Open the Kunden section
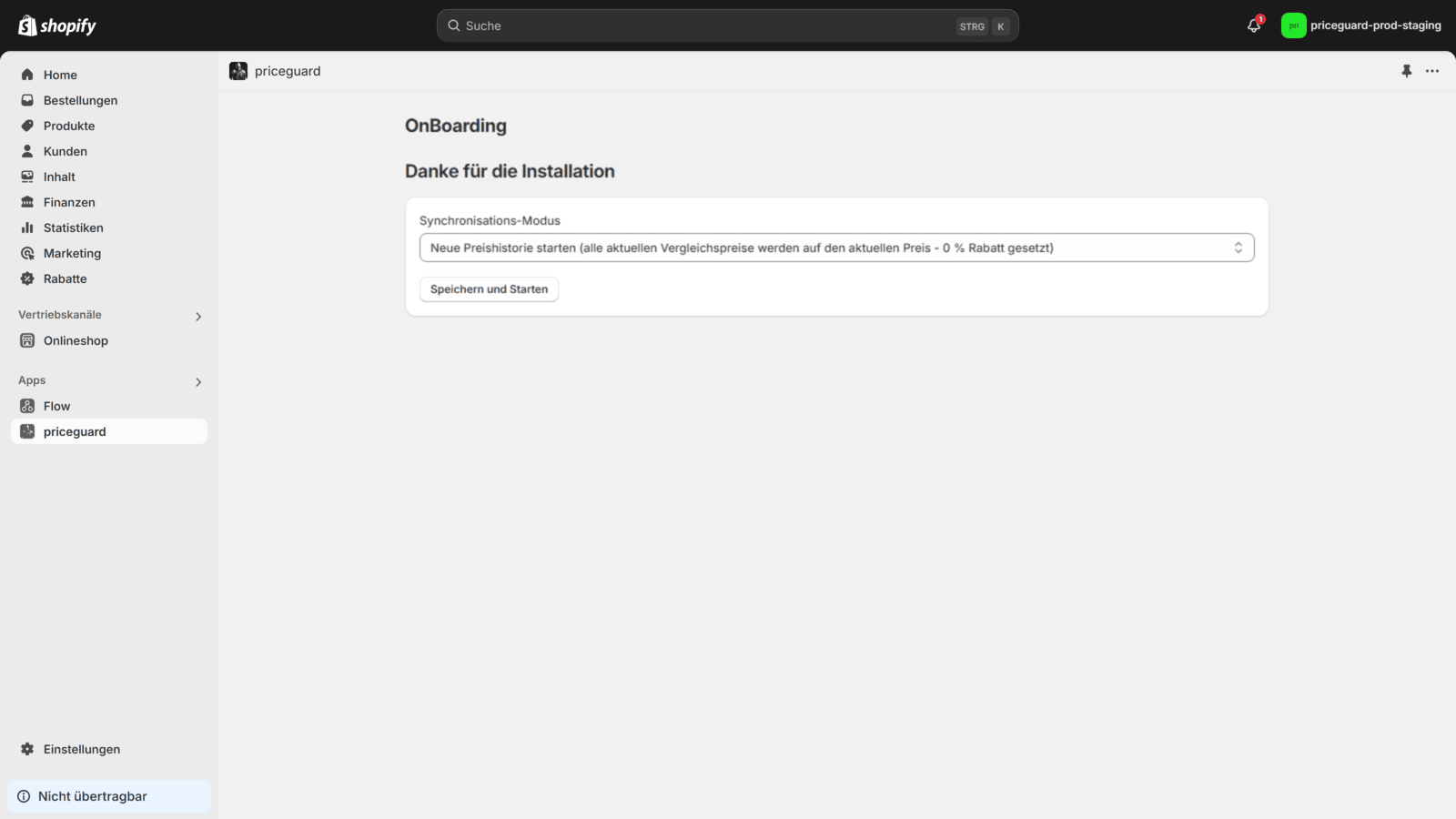Screen dimensions: 1456x819 [x=65, y=151]
